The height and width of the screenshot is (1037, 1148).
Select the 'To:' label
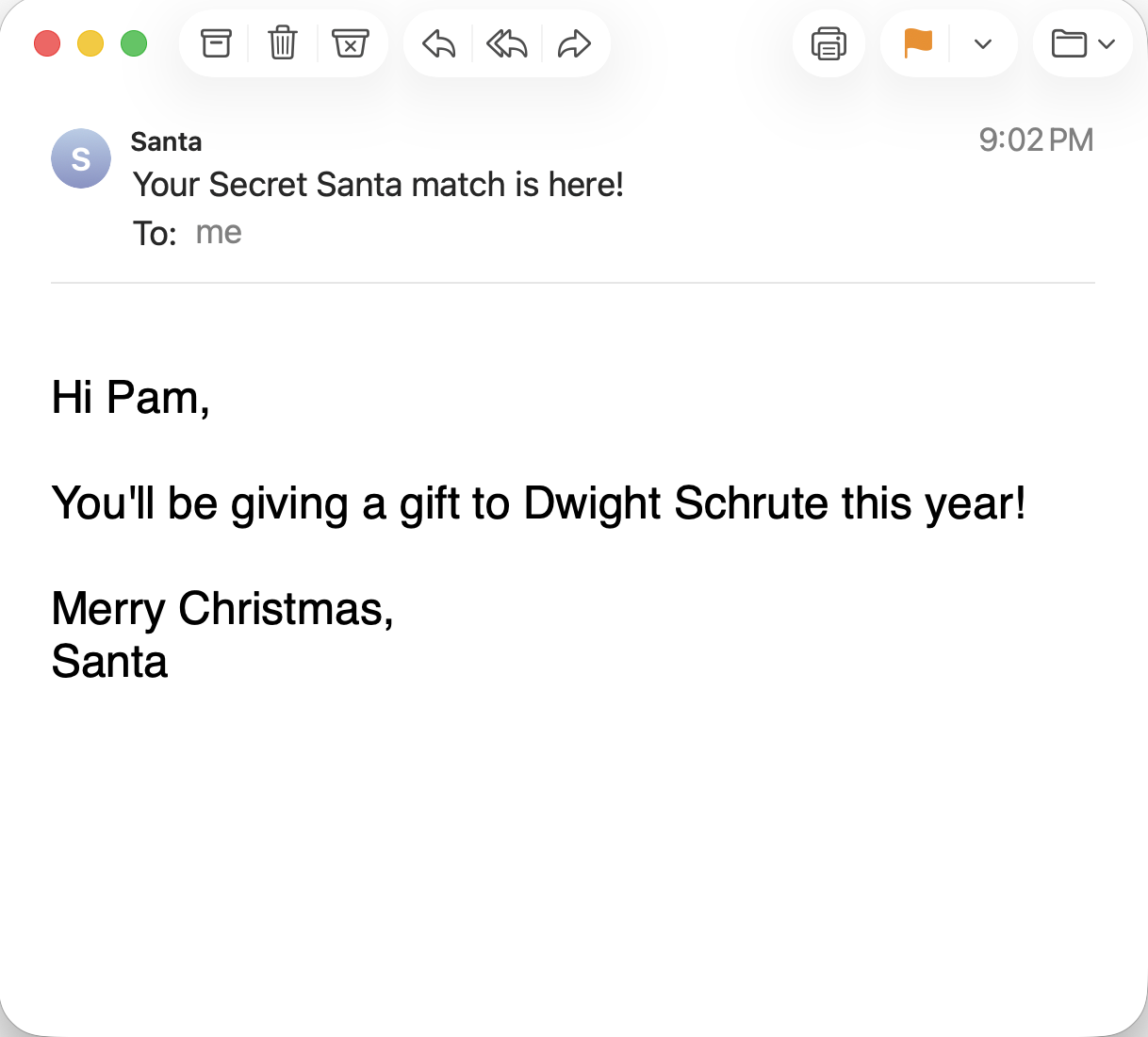(155, 232)
